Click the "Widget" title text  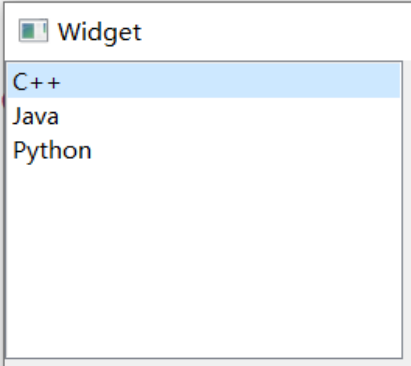coord(100,32)
